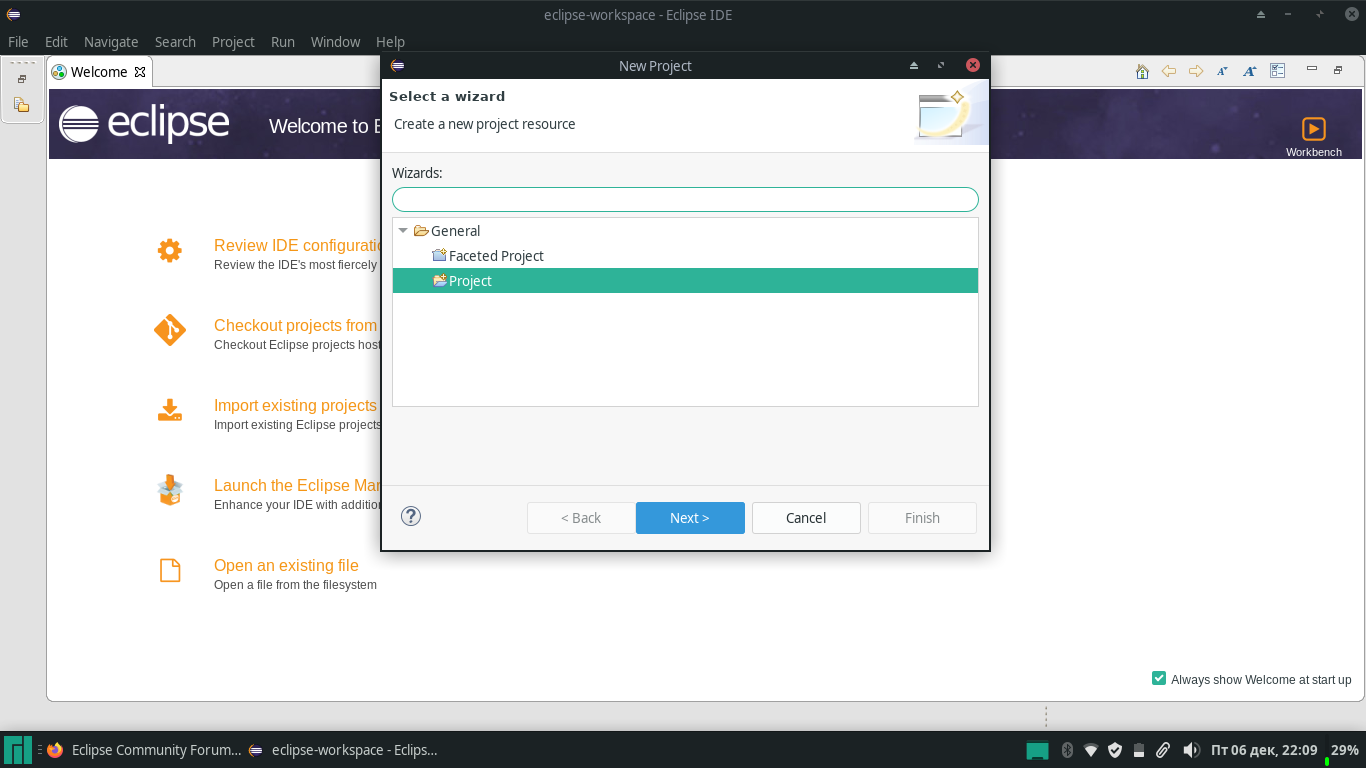The height and width of the screenshot is (768, 1366).
Task: Open the Manjaro application menu in the taskbar
Action: coord(18,750)
